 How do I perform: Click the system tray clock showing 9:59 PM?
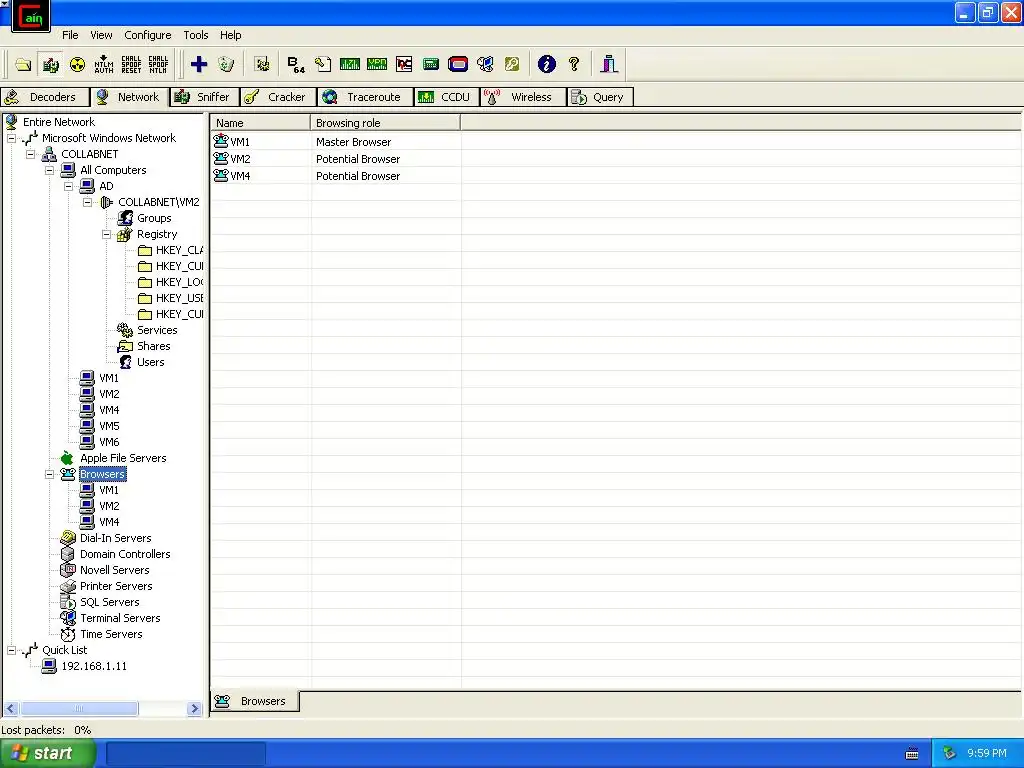pos(987,754)
